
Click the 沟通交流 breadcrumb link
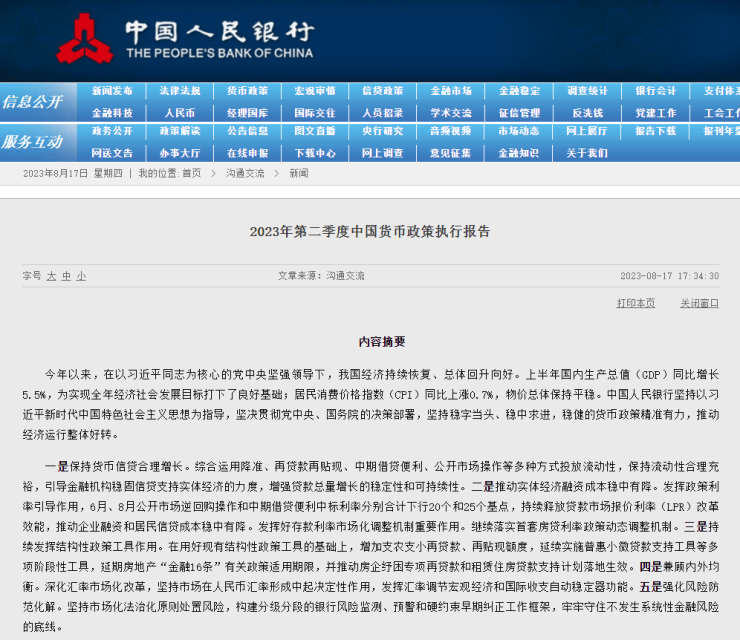click(245, 173)
